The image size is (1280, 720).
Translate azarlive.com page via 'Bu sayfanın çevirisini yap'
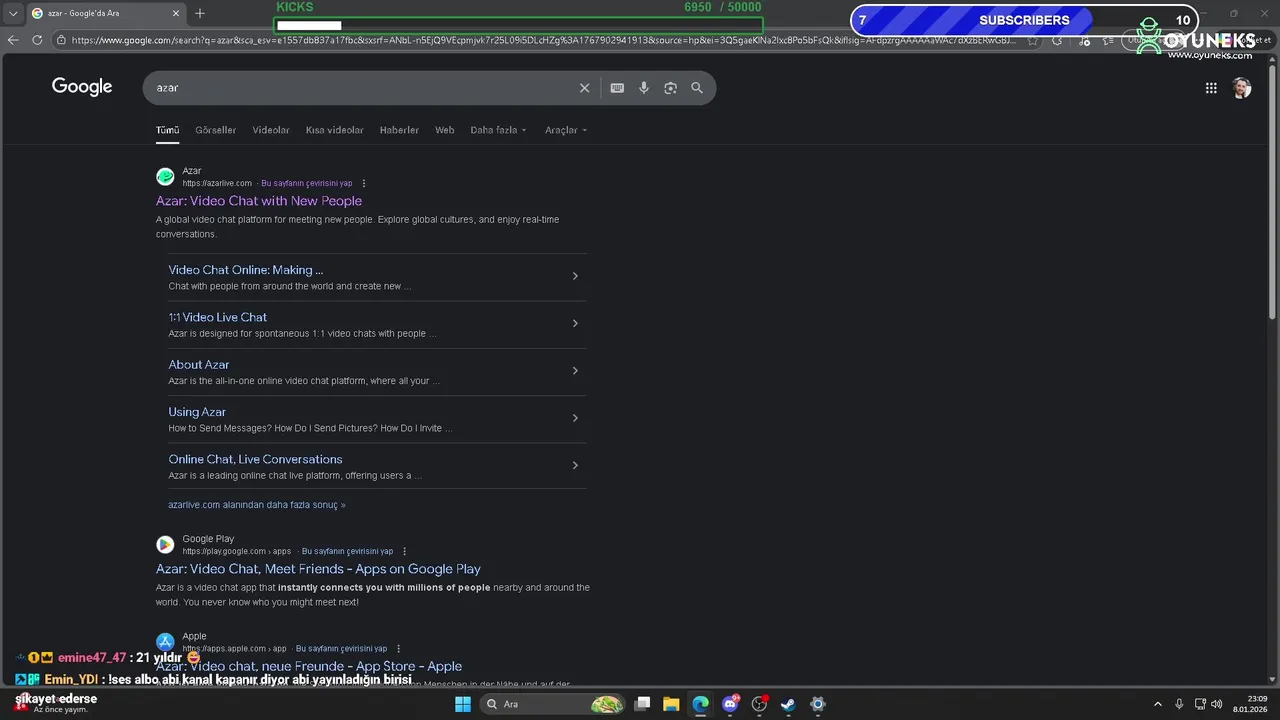pyautogui.click(x=306, y=184)
